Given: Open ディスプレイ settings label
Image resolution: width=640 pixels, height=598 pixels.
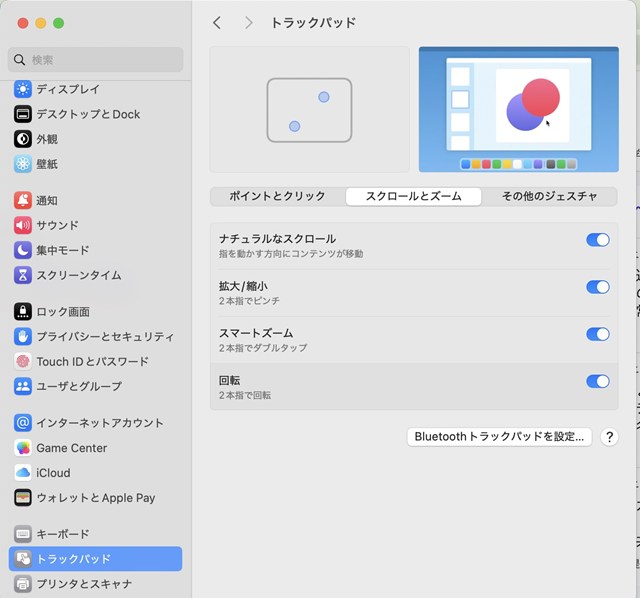Looking at the screenshot, I should click(x=68, y=89).
